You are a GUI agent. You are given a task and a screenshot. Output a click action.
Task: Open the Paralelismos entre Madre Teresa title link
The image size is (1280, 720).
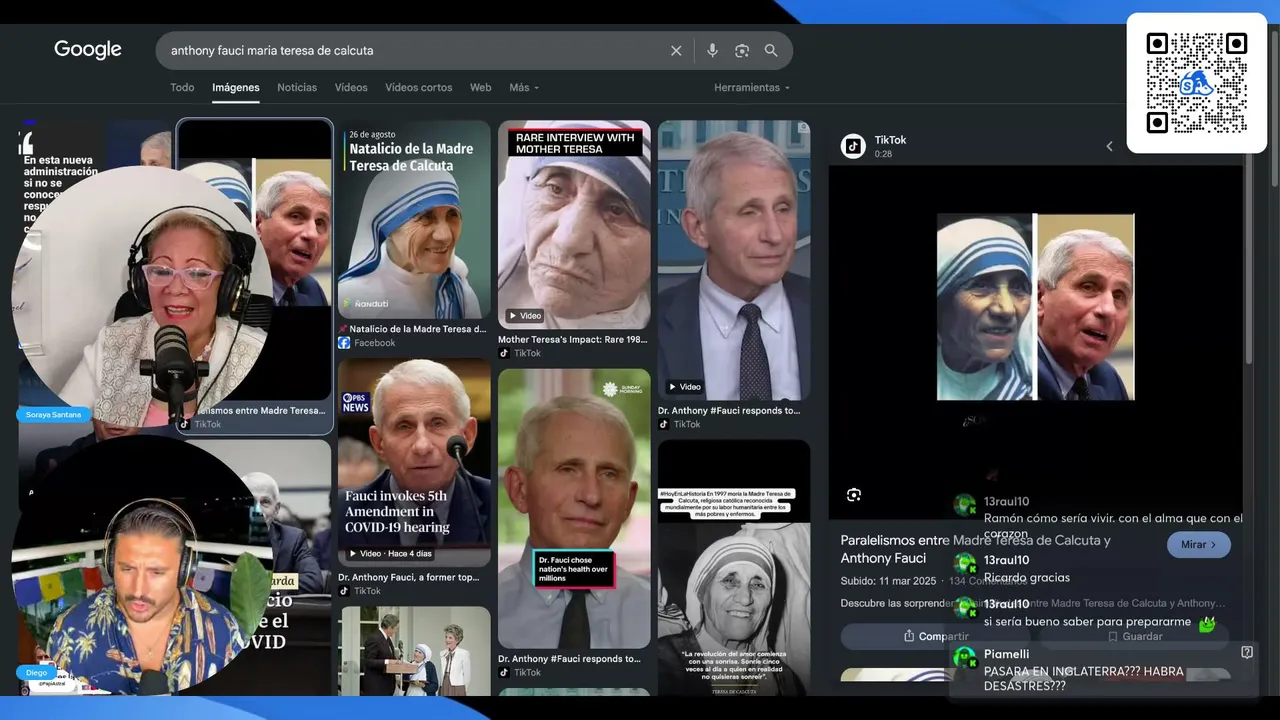(x=975, y=549)
